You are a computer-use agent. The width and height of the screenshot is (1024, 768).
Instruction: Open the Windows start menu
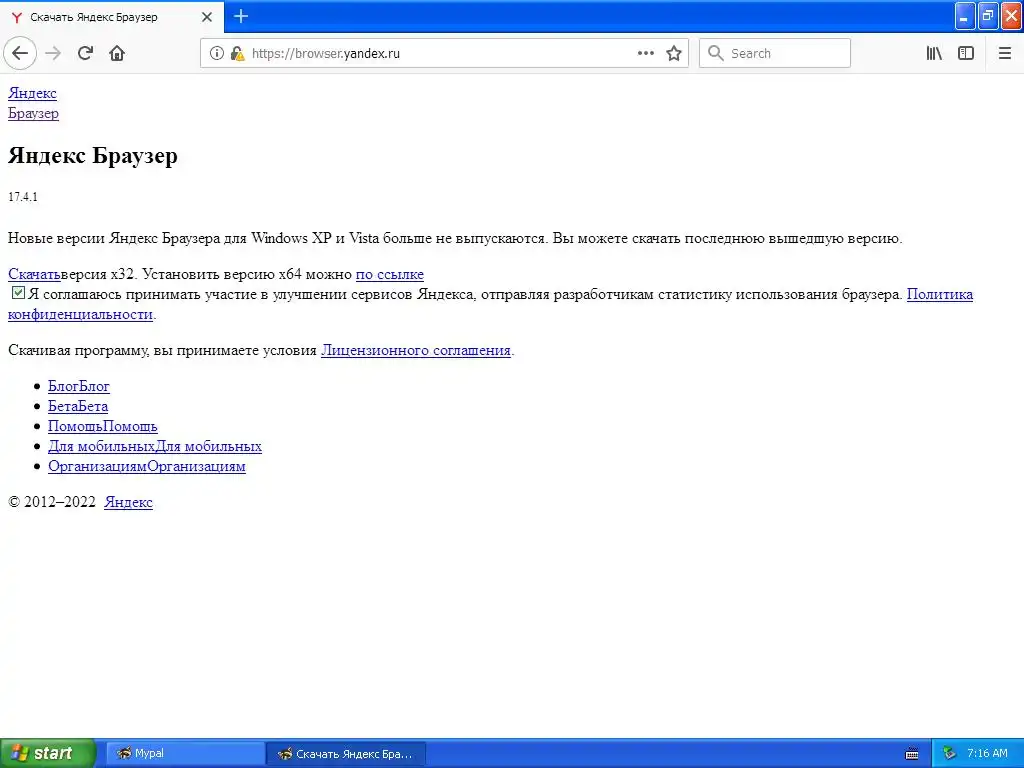click(46, 753)
